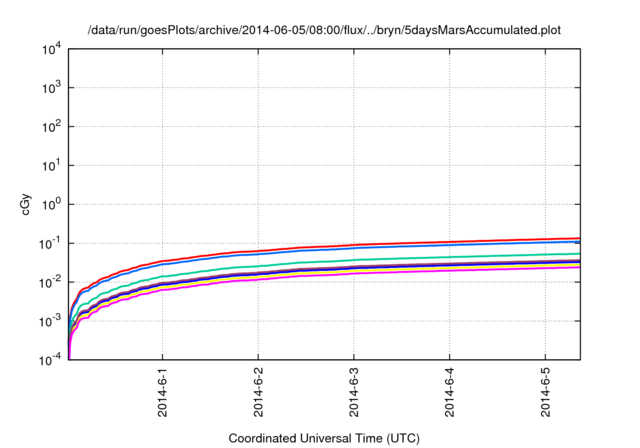Click the 2014-6-3 date tick label
This screenshot has height=448, width=640.
coord(354,392)
